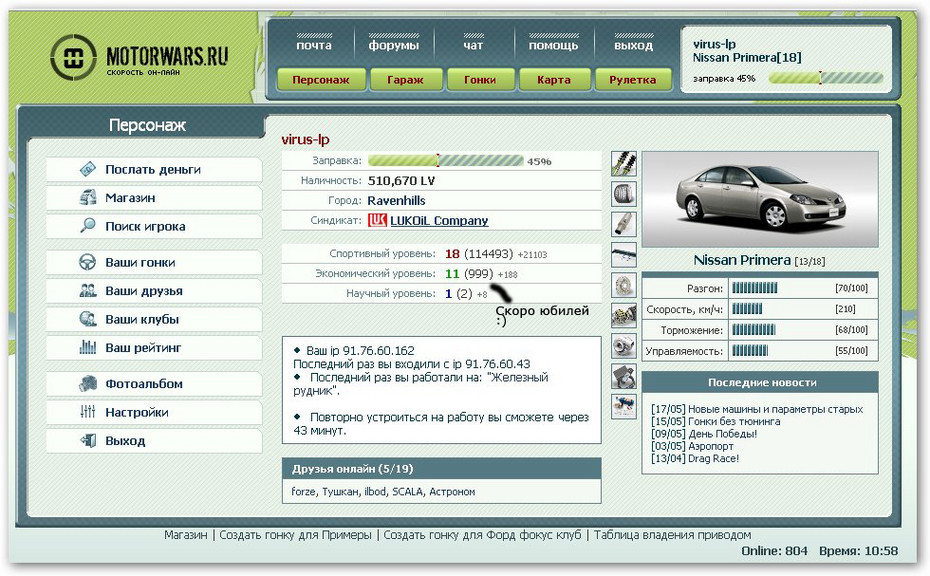Click the bar chart icon beside Ваш рейтинг

tap(88, 348)
